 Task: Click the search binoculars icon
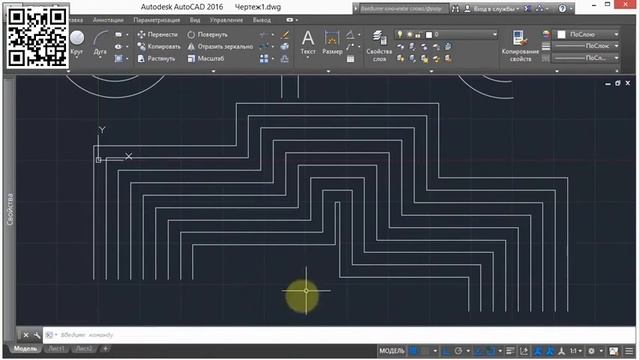click(x=455, y=9)
